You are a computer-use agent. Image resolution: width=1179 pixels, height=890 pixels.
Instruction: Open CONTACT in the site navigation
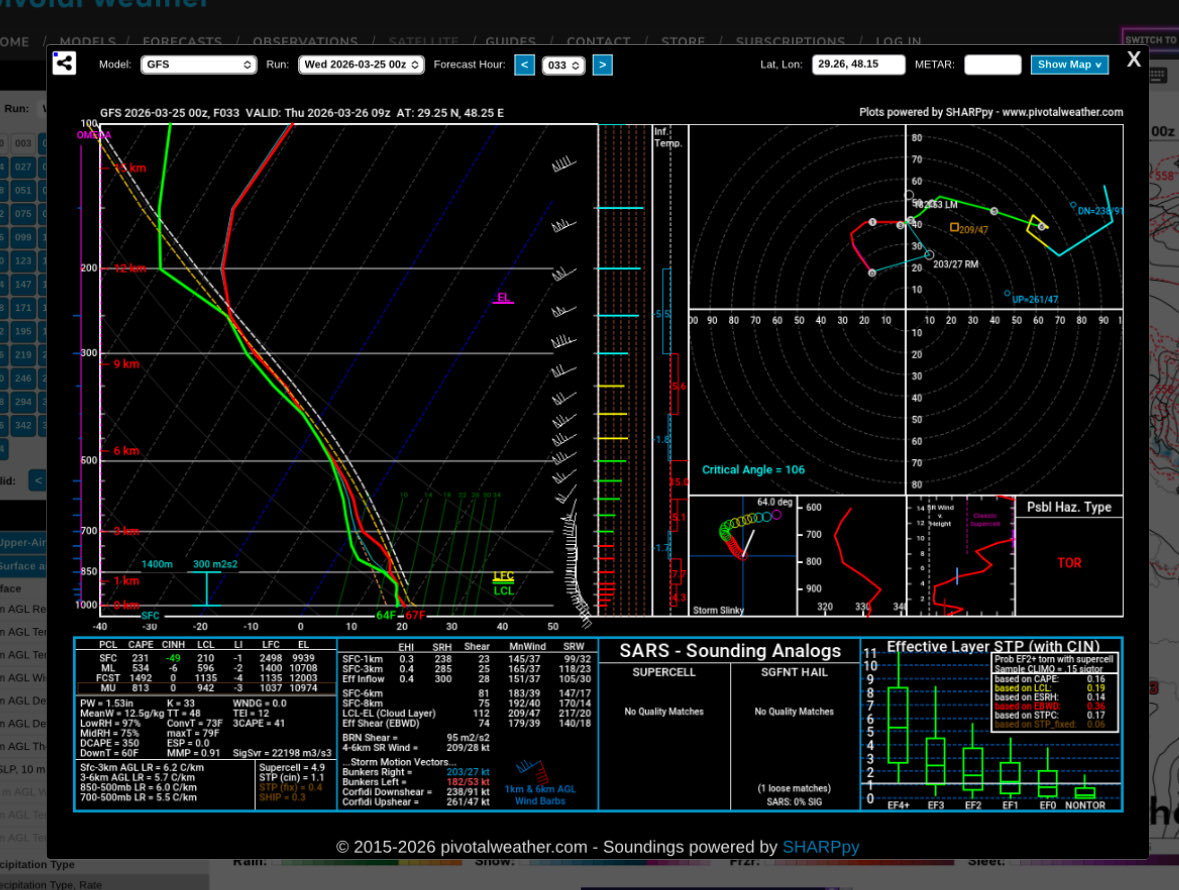[599, 41]
